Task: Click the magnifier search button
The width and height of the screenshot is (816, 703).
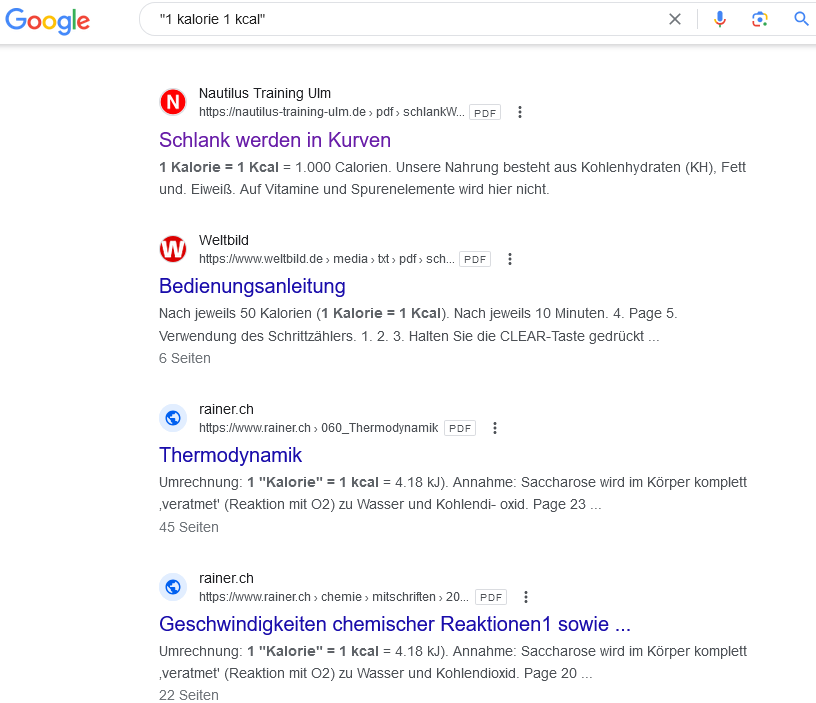Action: click(x=801, y=19)
